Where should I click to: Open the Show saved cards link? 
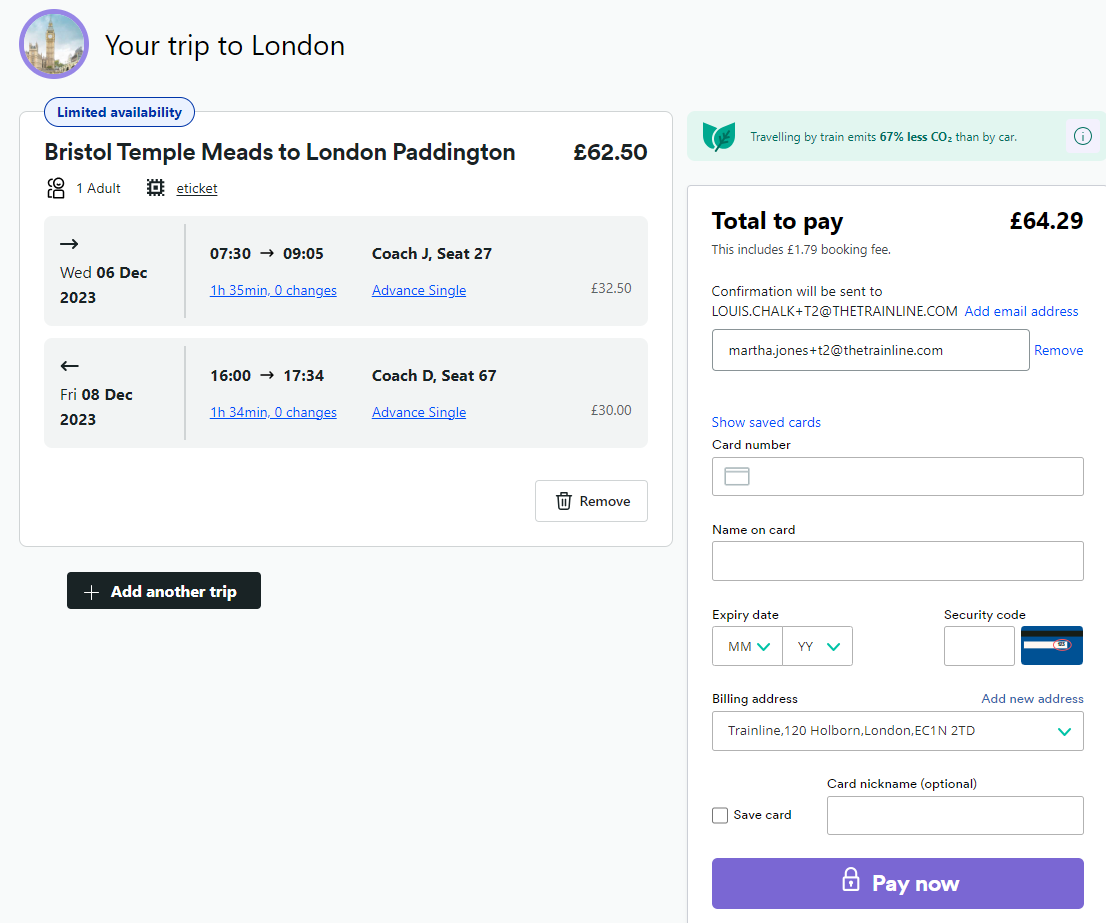[766, 422]
